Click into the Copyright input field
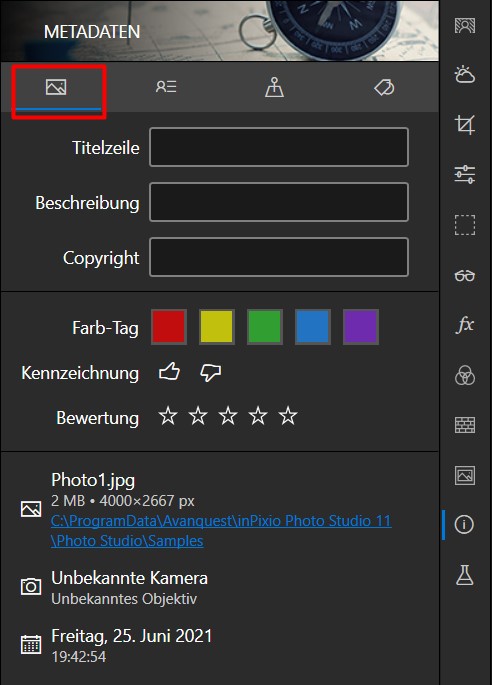 tap(279, 257)
